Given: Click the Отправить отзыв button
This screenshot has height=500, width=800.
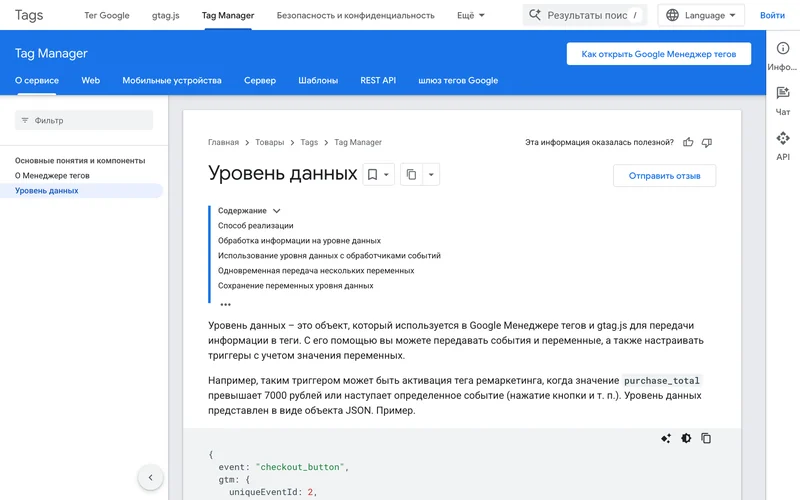Looking at the screenshot, I should point(664,176).
